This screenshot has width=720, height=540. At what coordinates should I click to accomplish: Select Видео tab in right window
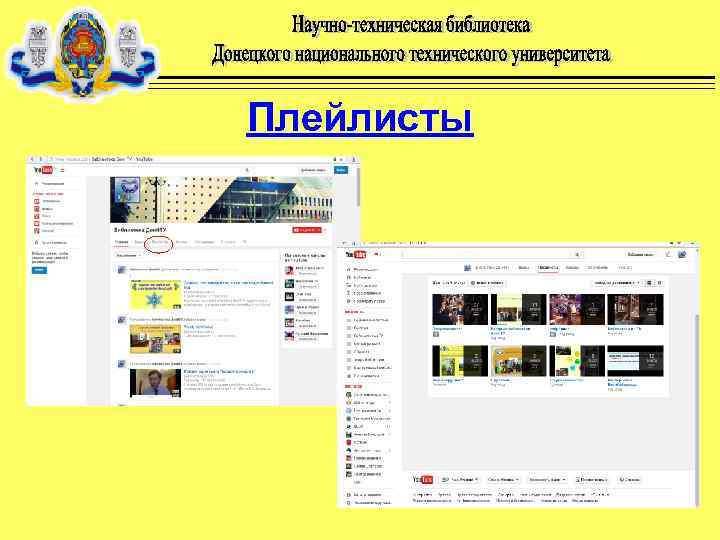click(x=523, y=267)
